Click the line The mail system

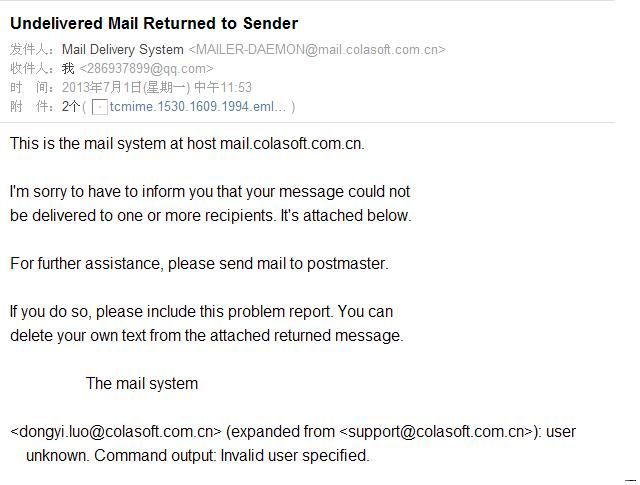pos(142,384)
